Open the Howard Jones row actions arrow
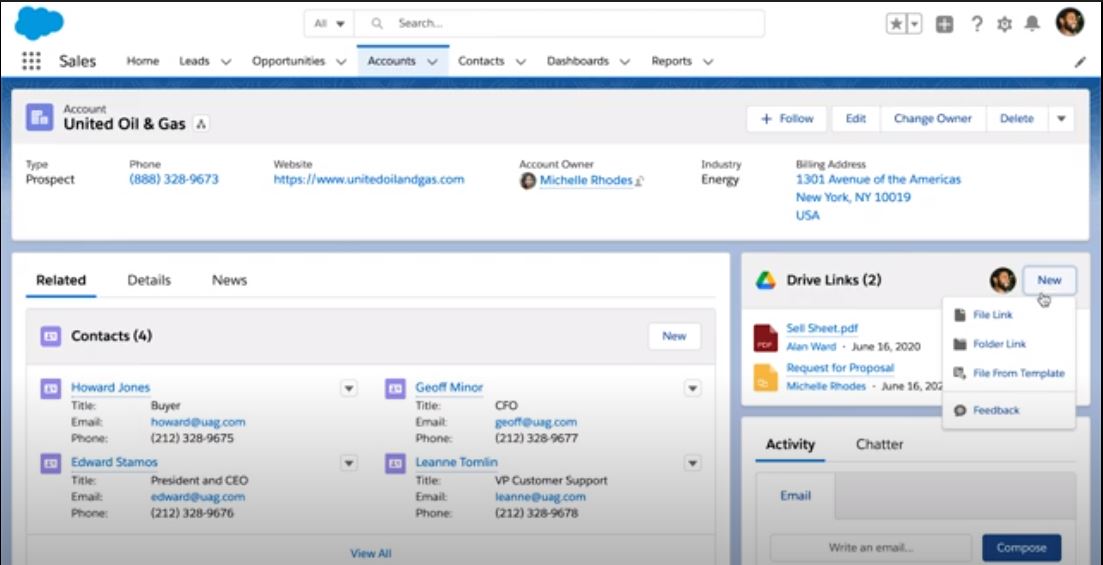 pos(349,388)
